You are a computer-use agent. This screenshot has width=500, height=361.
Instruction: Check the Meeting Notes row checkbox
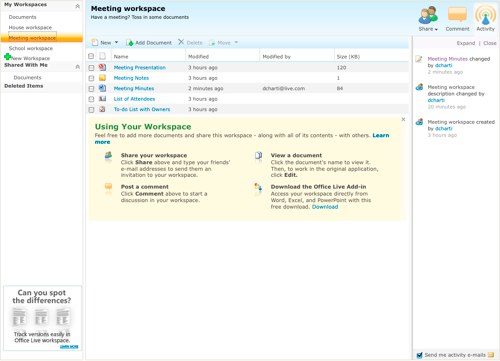click(91, 78)
